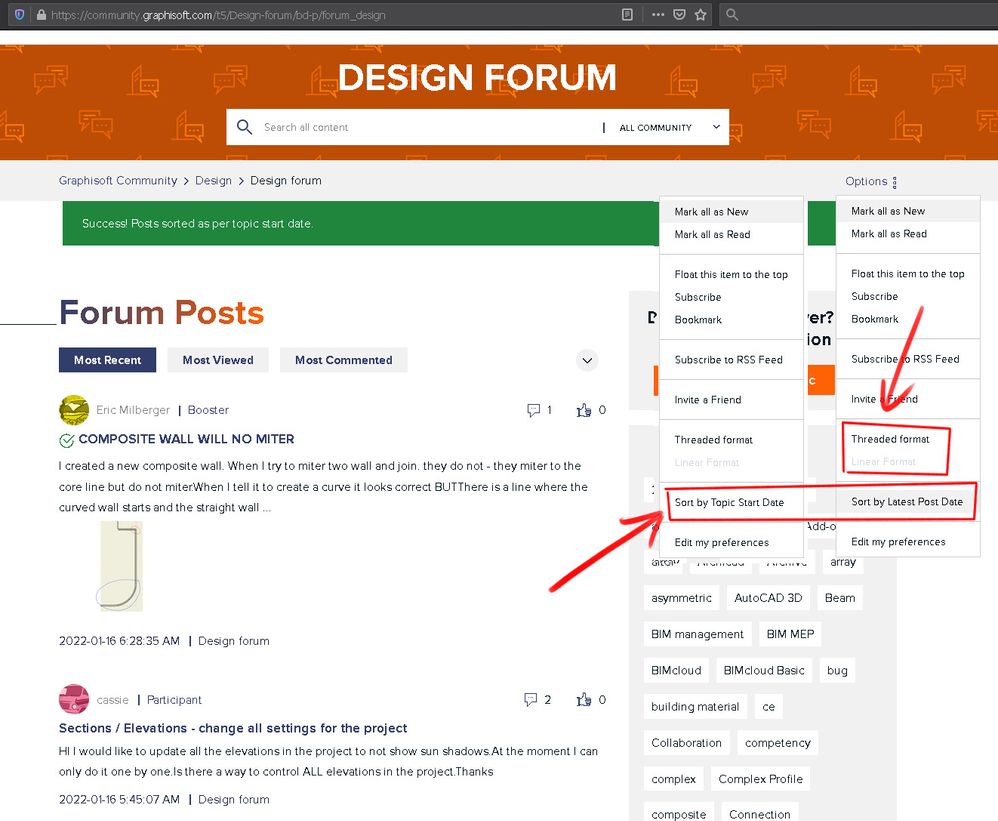Click the browser search bar magnifier icon
The width and height of the screenshot is (998, 821).
click(732, 15)
